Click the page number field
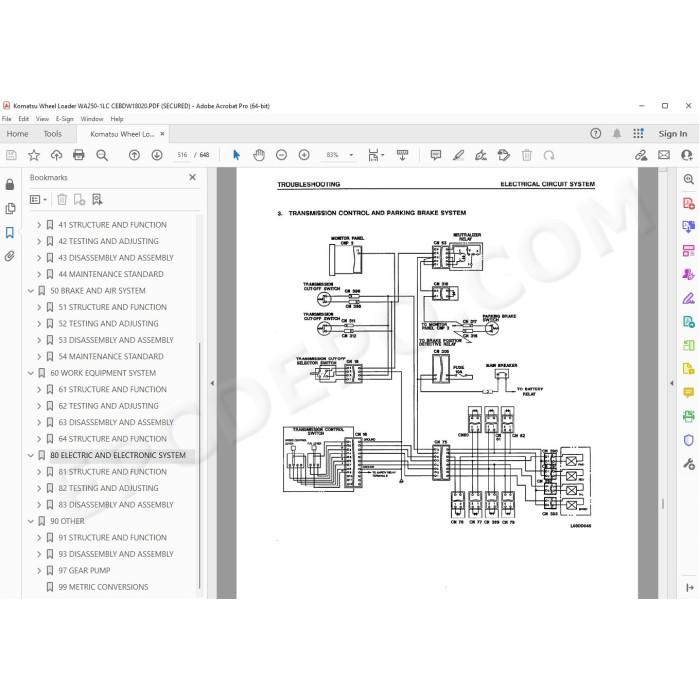The height and width of the screenshot is (700, 700). (182, 155)
